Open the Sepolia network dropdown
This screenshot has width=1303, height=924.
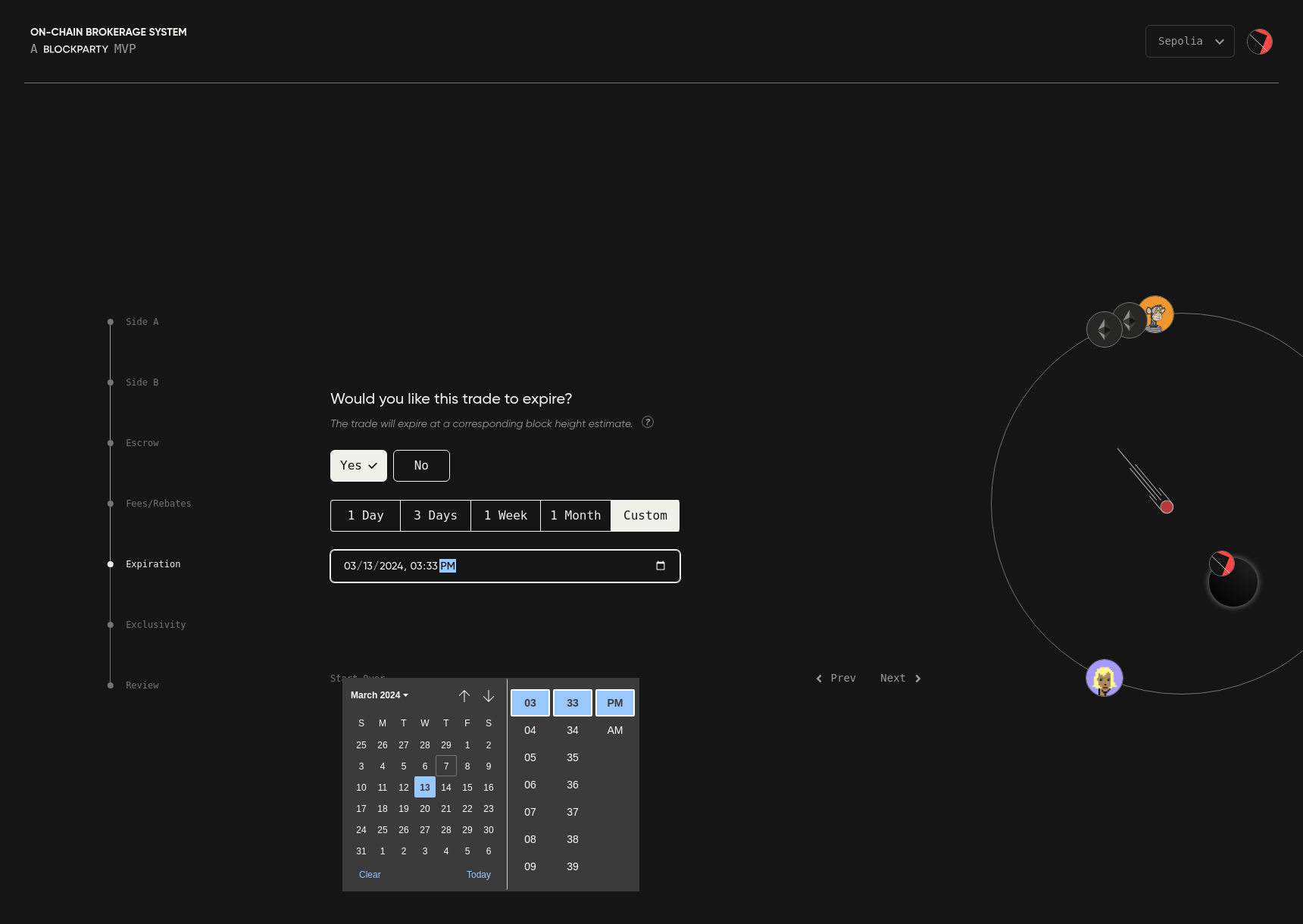[x=1189, y=42]
